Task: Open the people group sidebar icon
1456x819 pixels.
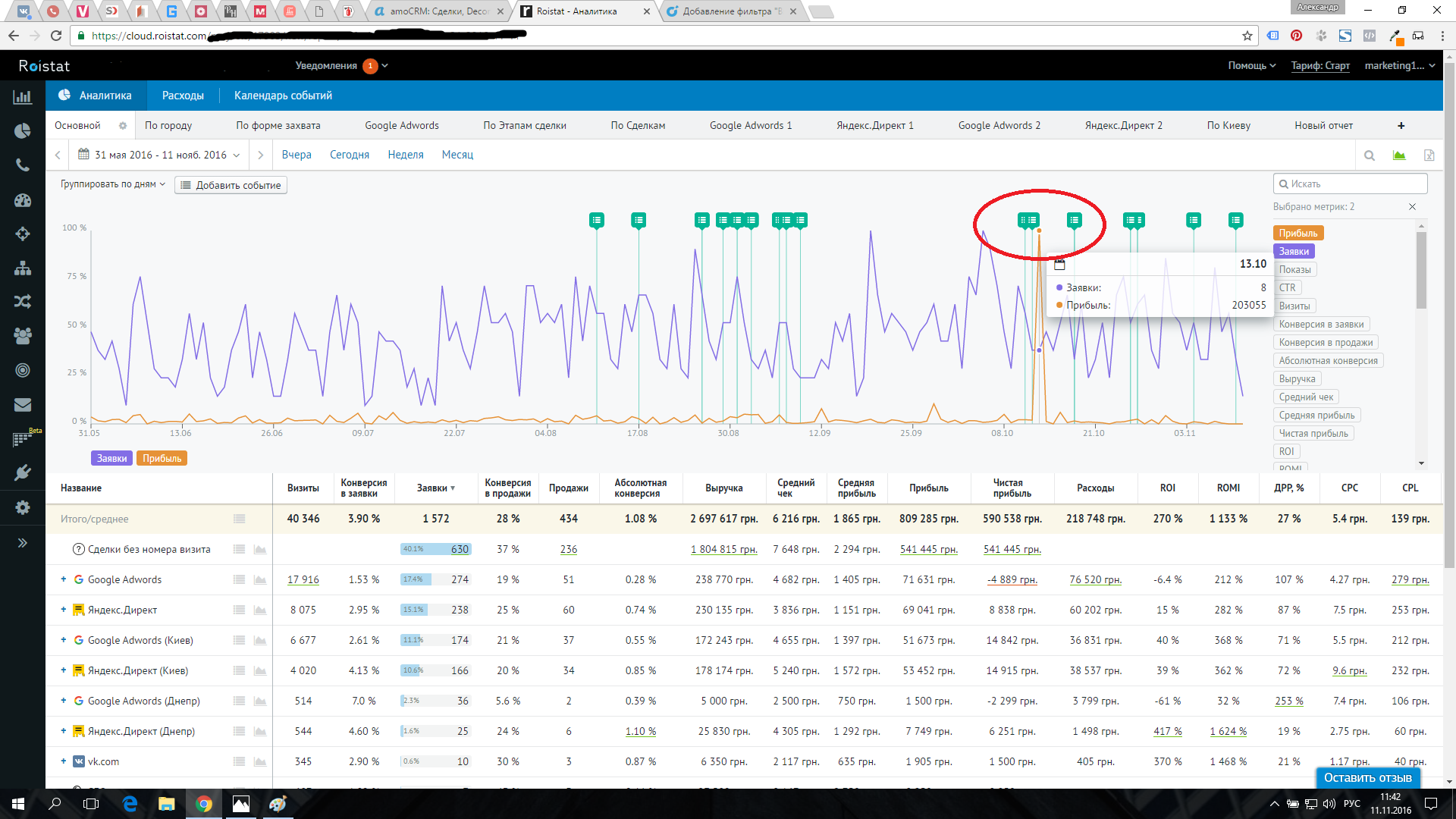Action: click(23, 335)
